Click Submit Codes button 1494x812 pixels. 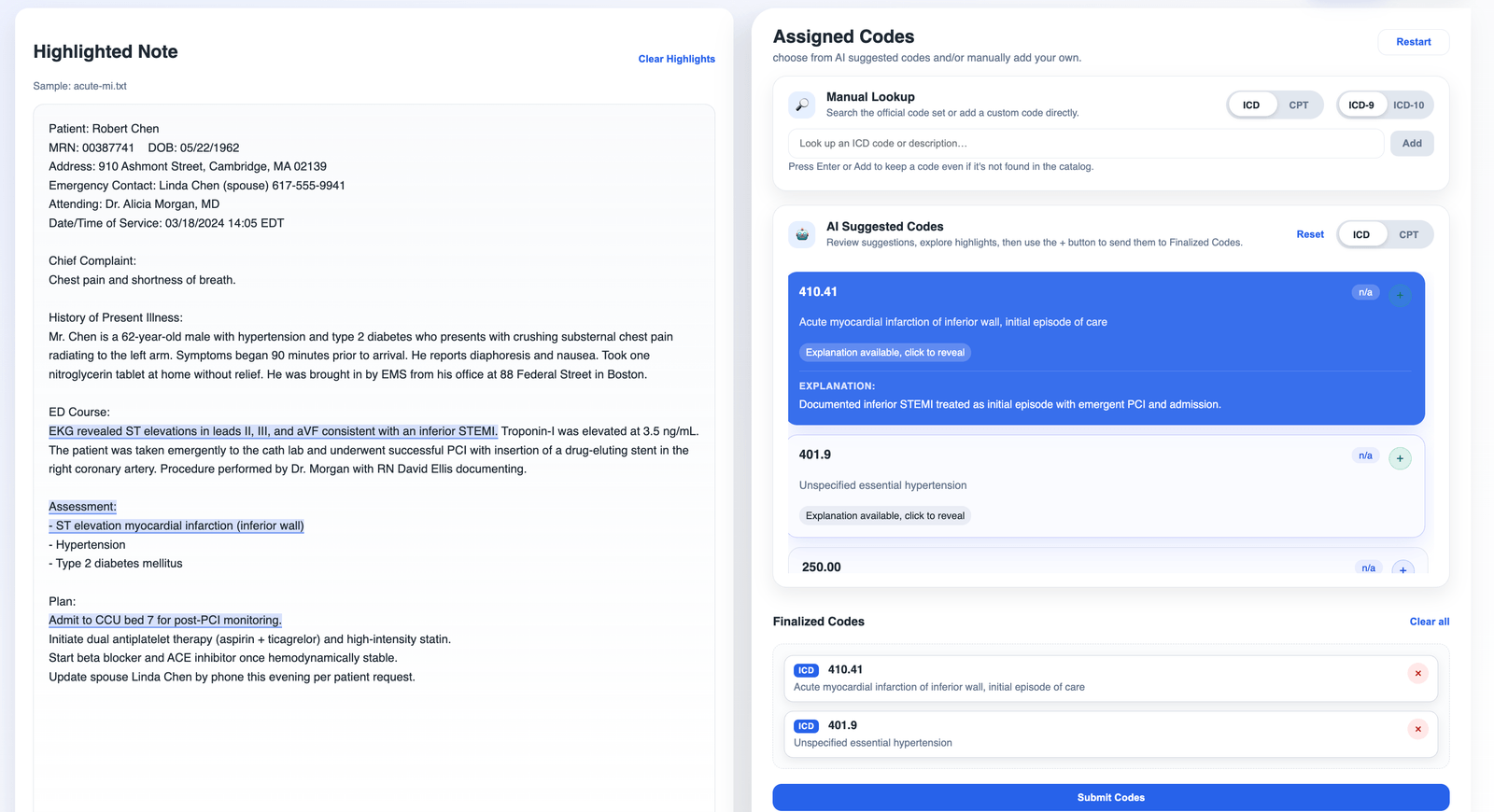coord(1111,797)
